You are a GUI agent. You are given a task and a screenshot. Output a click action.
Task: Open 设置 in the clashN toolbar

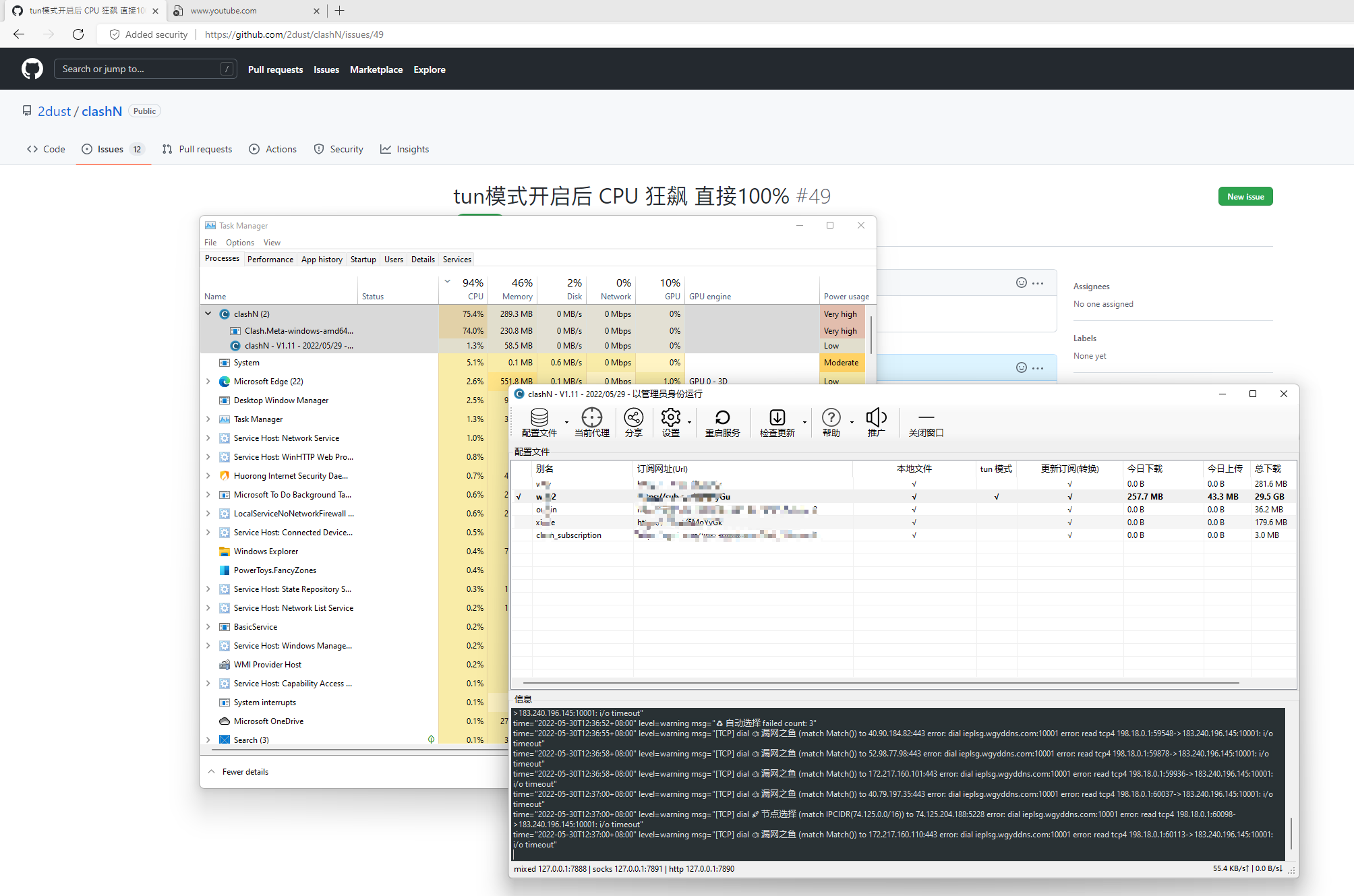pos(672,418)
